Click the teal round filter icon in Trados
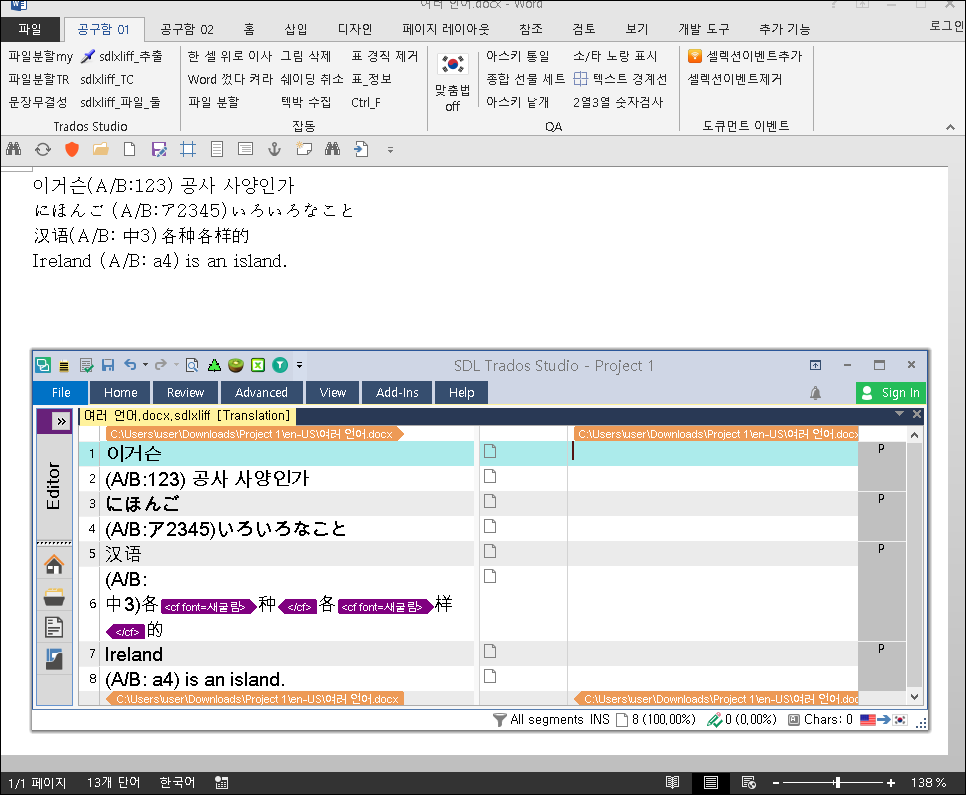 (280, 365)
